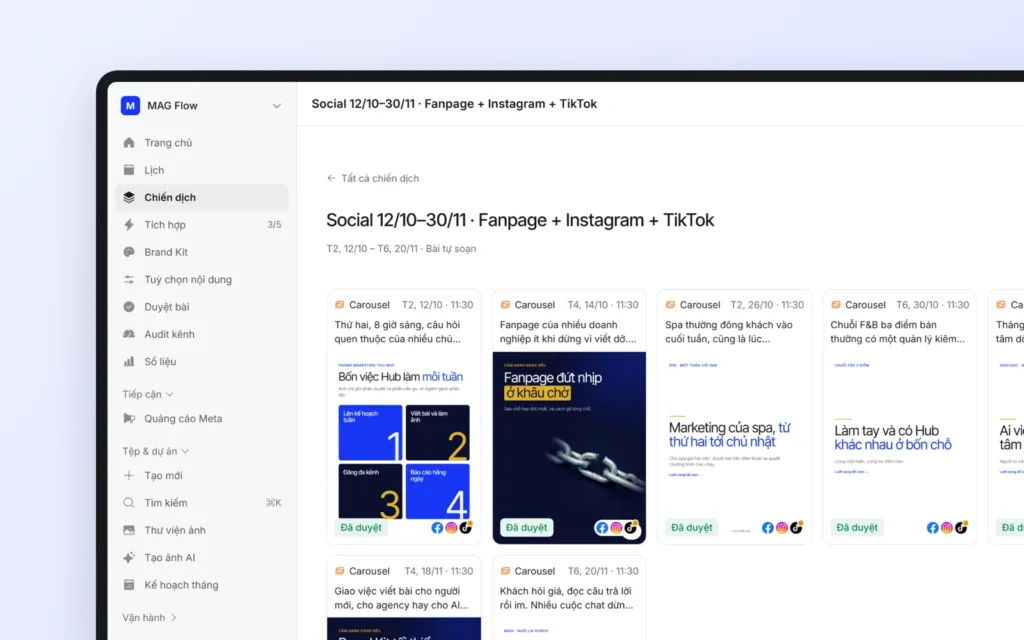Click caption 'Chuỗi F&B ba điểm bán'

(883, 325)
